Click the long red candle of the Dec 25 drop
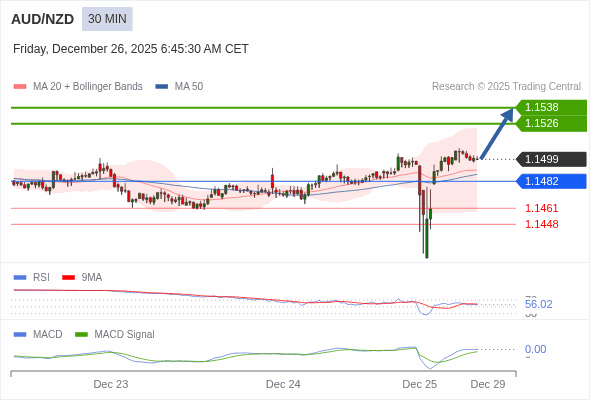This screenshot has width=590, height=400. pos(420,181)
